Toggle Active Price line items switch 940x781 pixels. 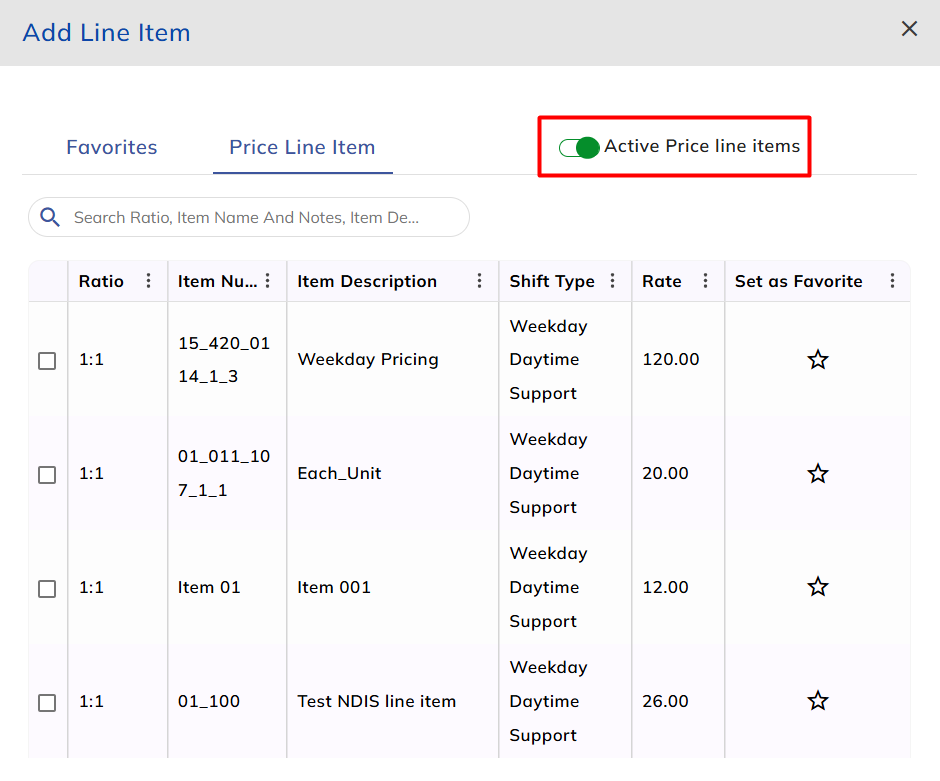point(579,148)
